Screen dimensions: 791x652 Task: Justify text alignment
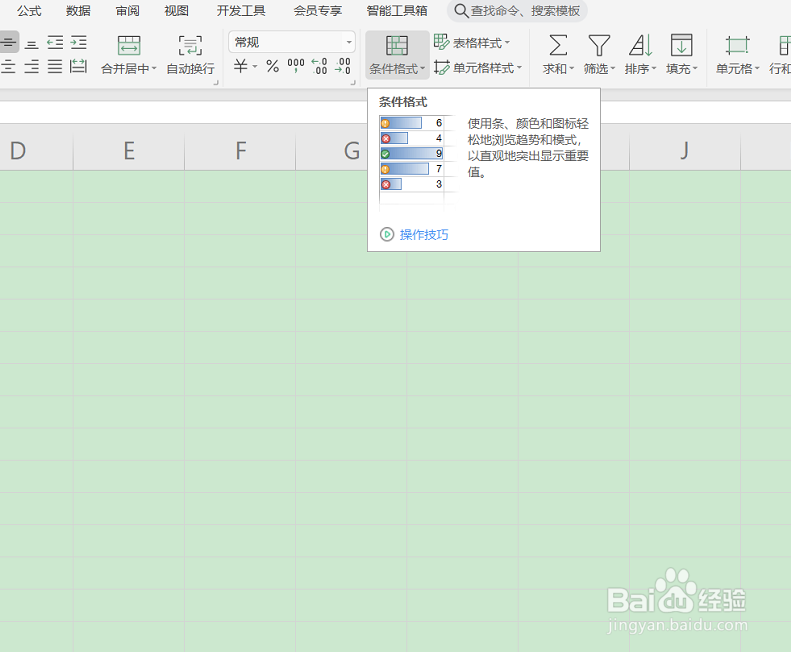(55, 66)
